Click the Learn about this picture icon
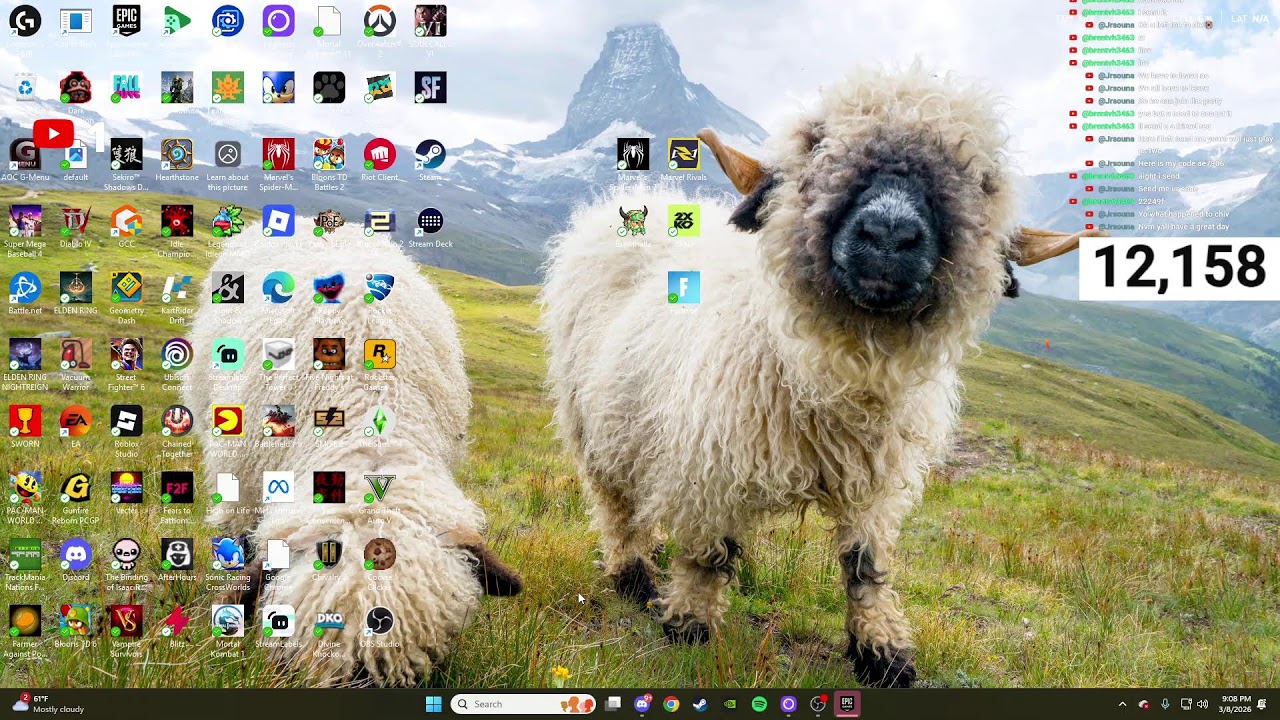This screenshot has width=1280, height=720. tap(228, 166)
